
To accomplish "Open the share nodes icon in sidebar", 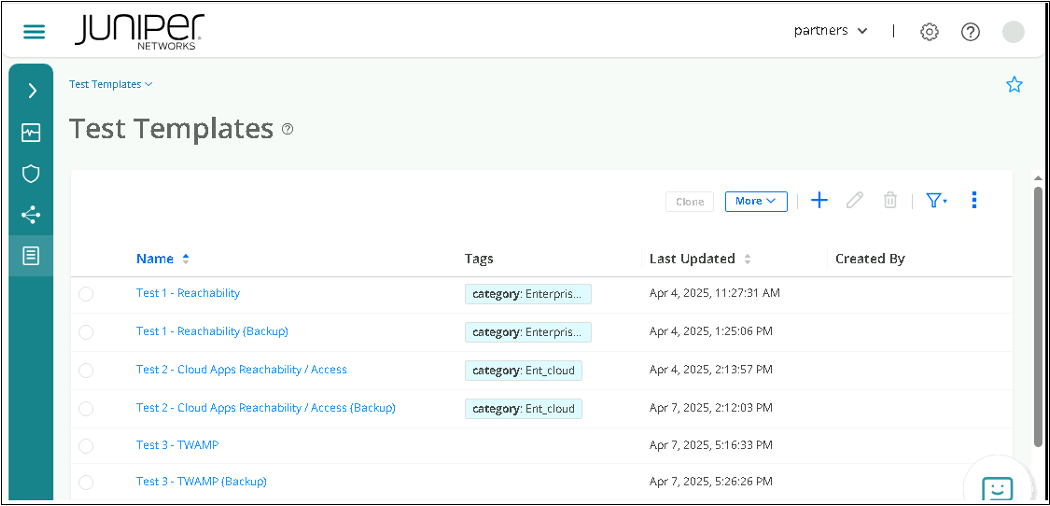I will [31, 215].
